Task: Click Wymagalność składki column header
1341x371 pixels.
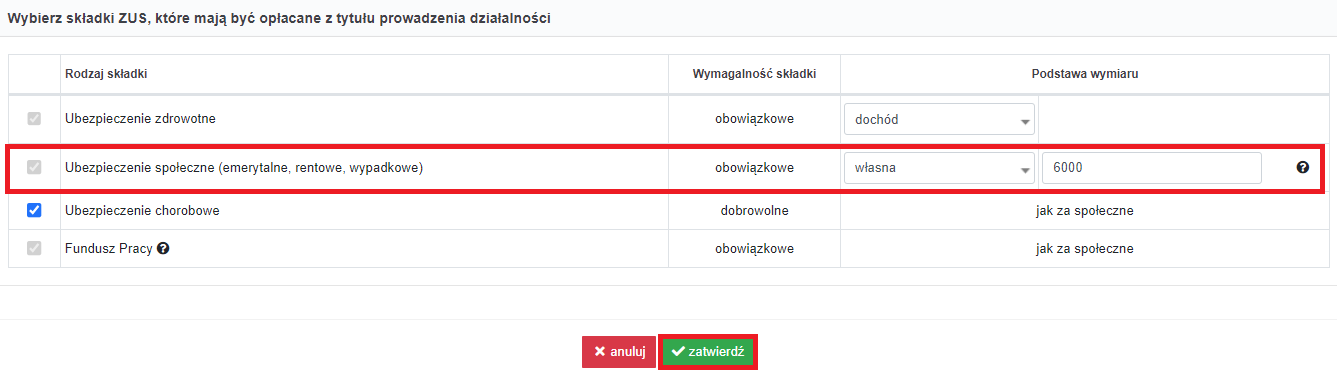Action: pos(754,74)
